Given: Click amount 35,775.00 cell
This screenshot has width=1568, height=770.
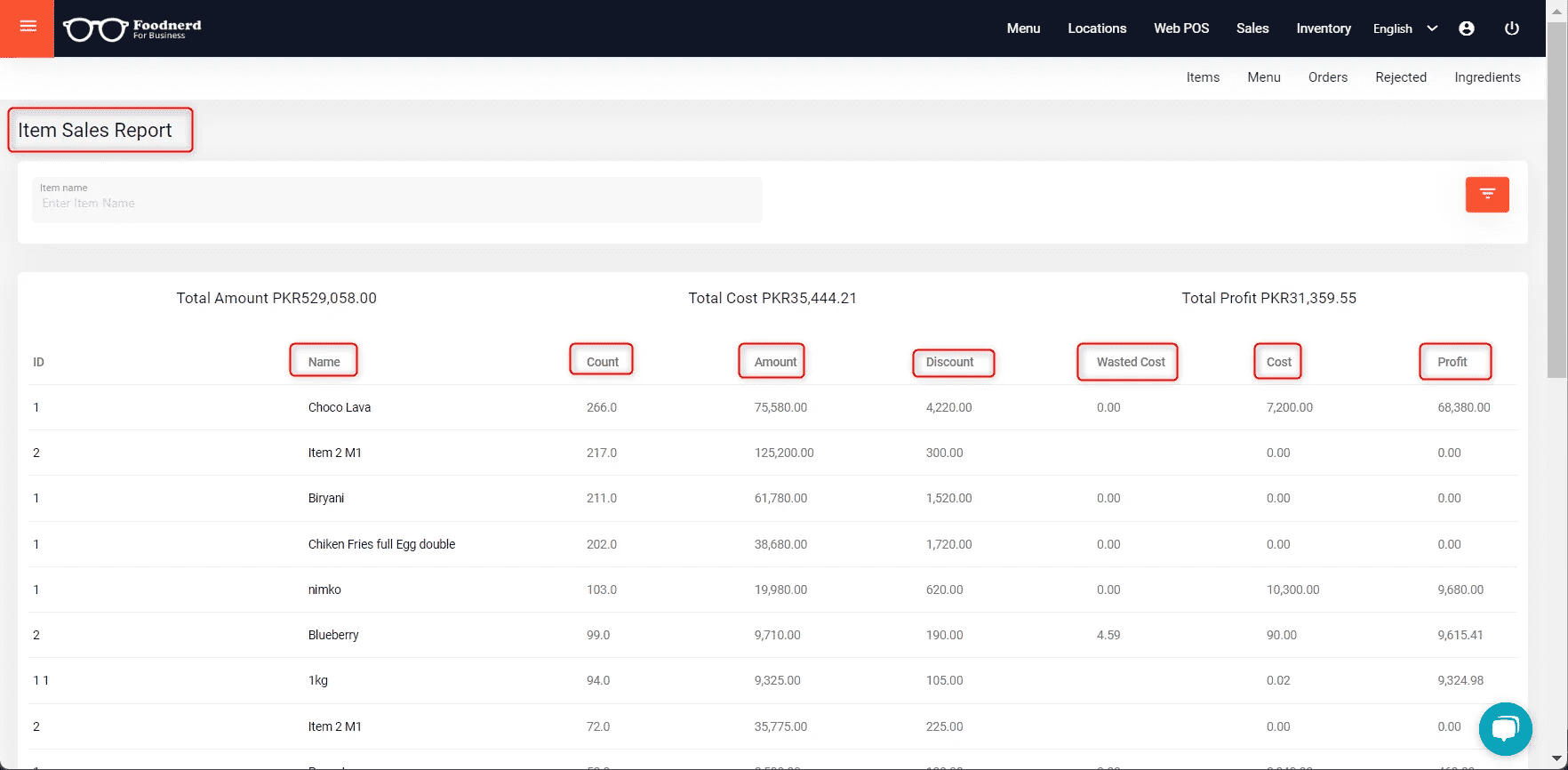Looking at the screenshot, I should tap(780, 726).
